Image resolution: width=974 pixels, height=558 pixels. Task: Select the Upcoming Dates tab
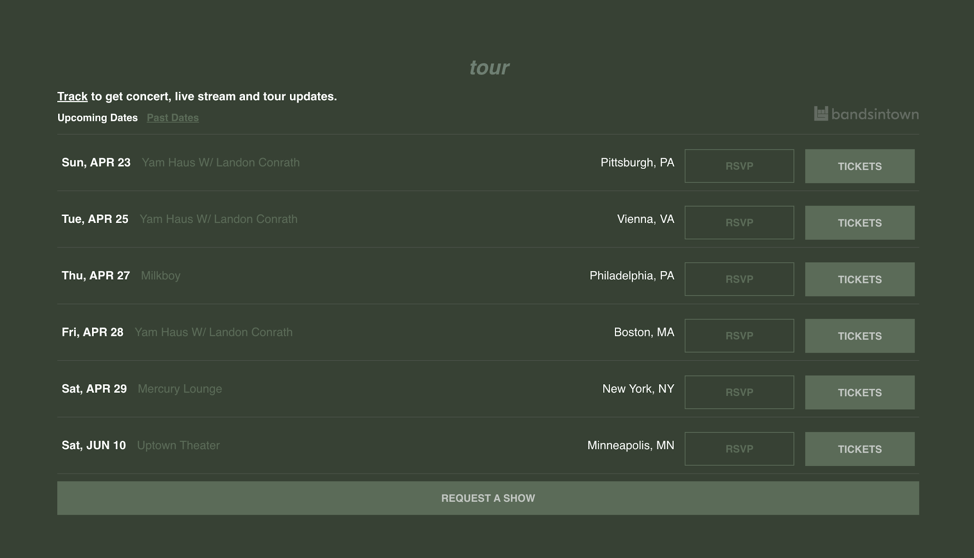[x=97, y=118]
